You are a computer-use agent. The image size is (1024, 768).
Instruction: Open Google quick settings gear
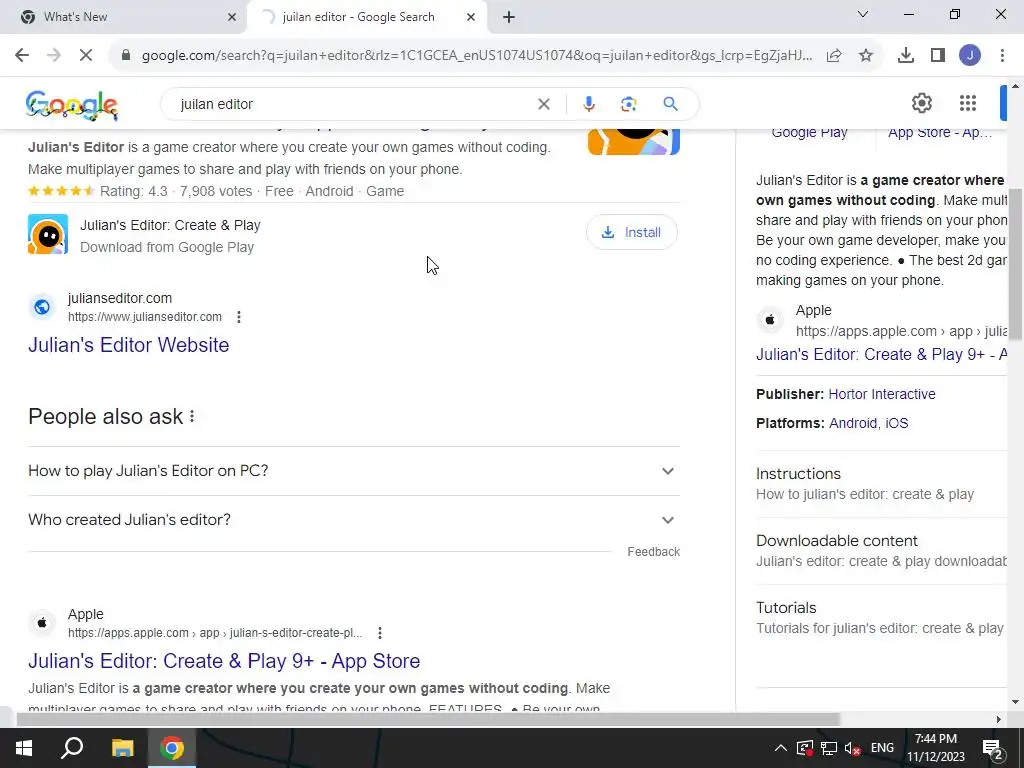tap(921, 103)
